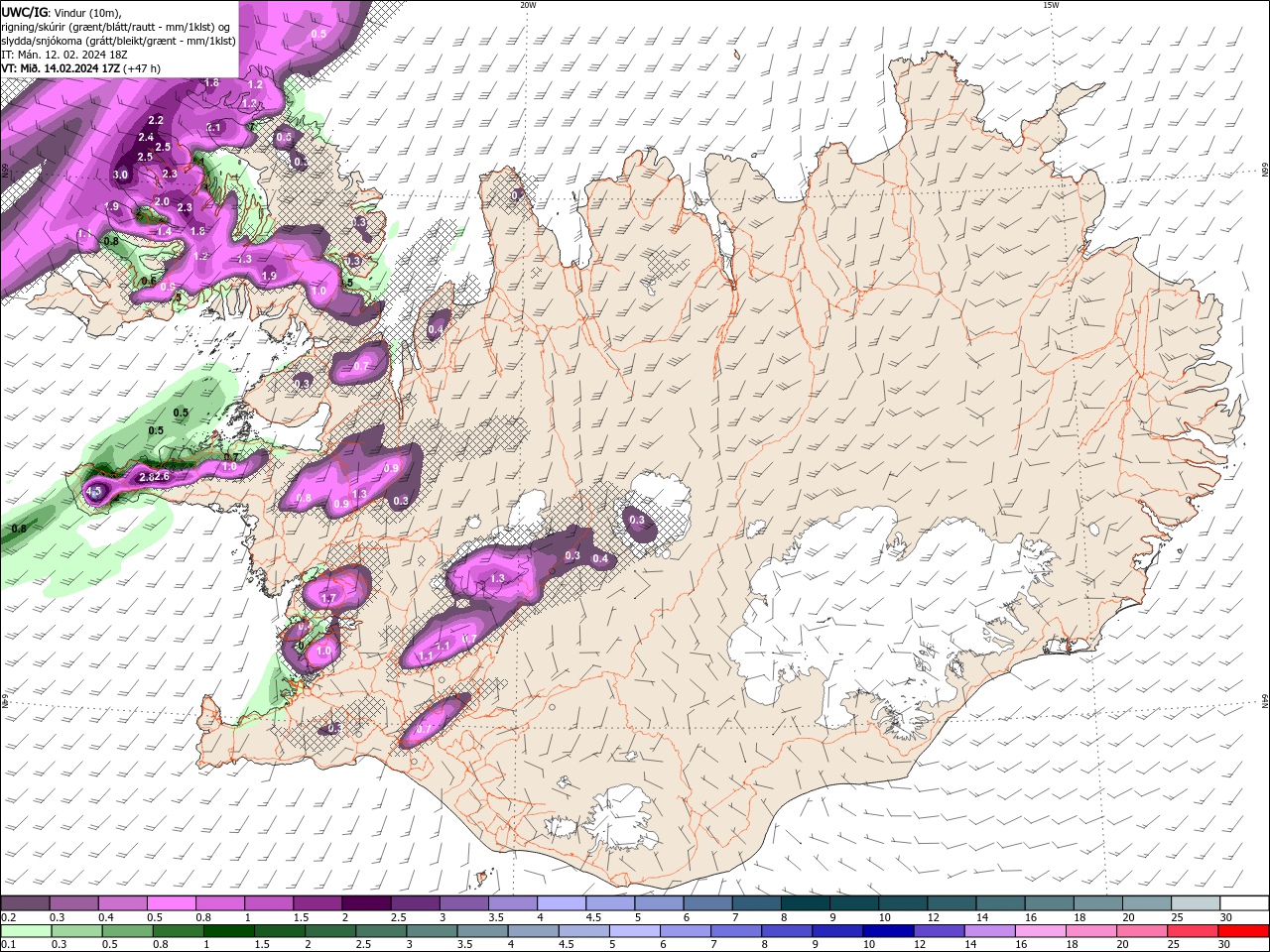The width and height of the screenshot is (1270, 952).
Task: Click the grey-purple 0.2 swatch in upper legend row
Action: point(26,903)
